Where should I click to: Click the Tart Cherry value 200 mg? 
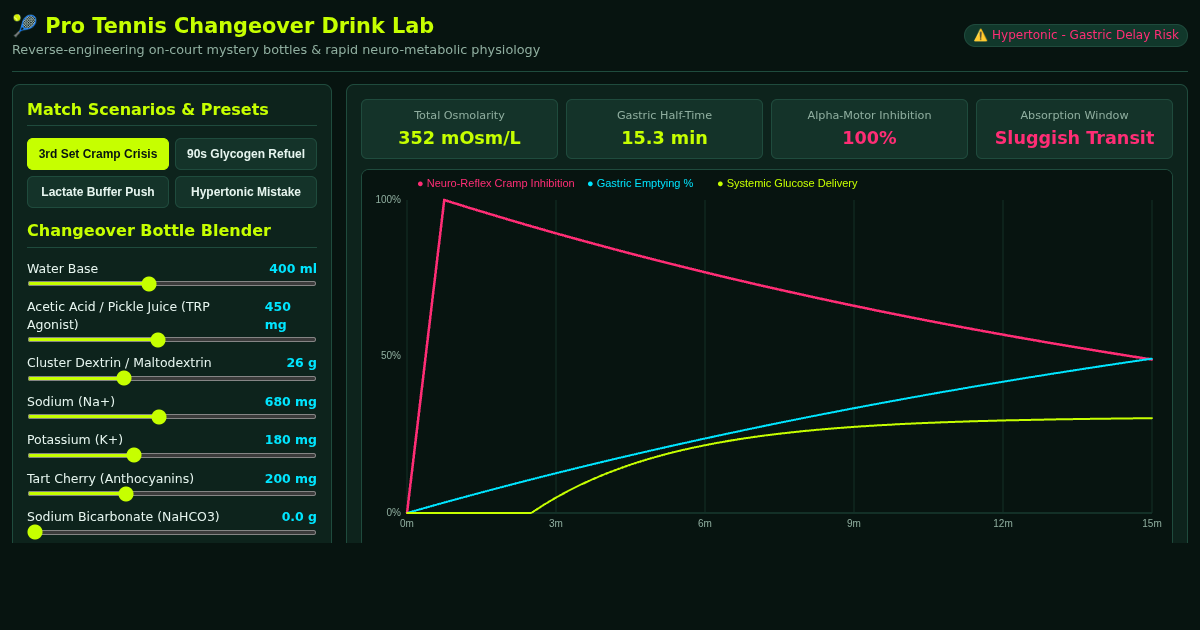click(291, 478)
